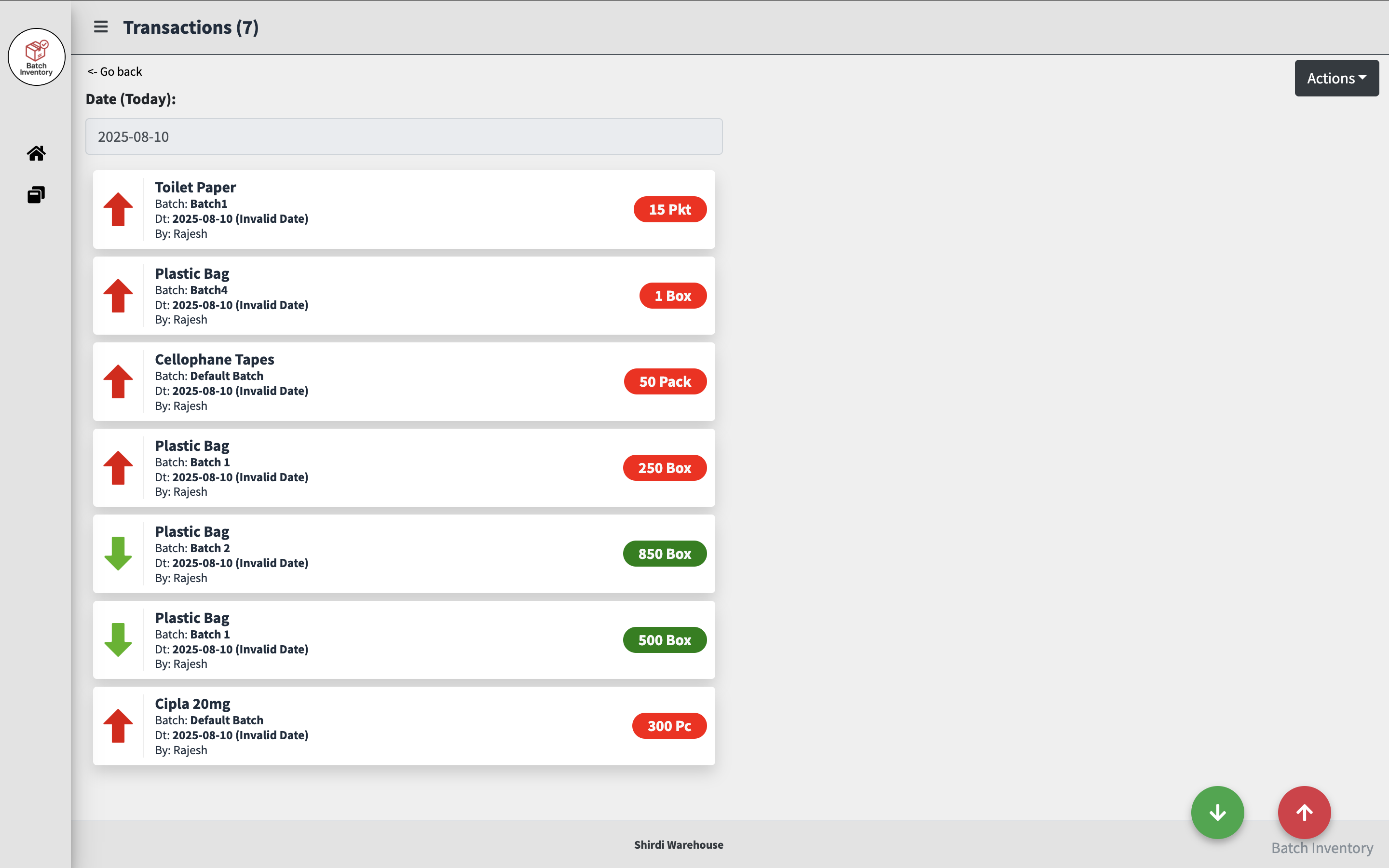Open the hamburger menu icon
Image resolution: width=1389 pixels, height=868 pixels.
coord(101,27)
